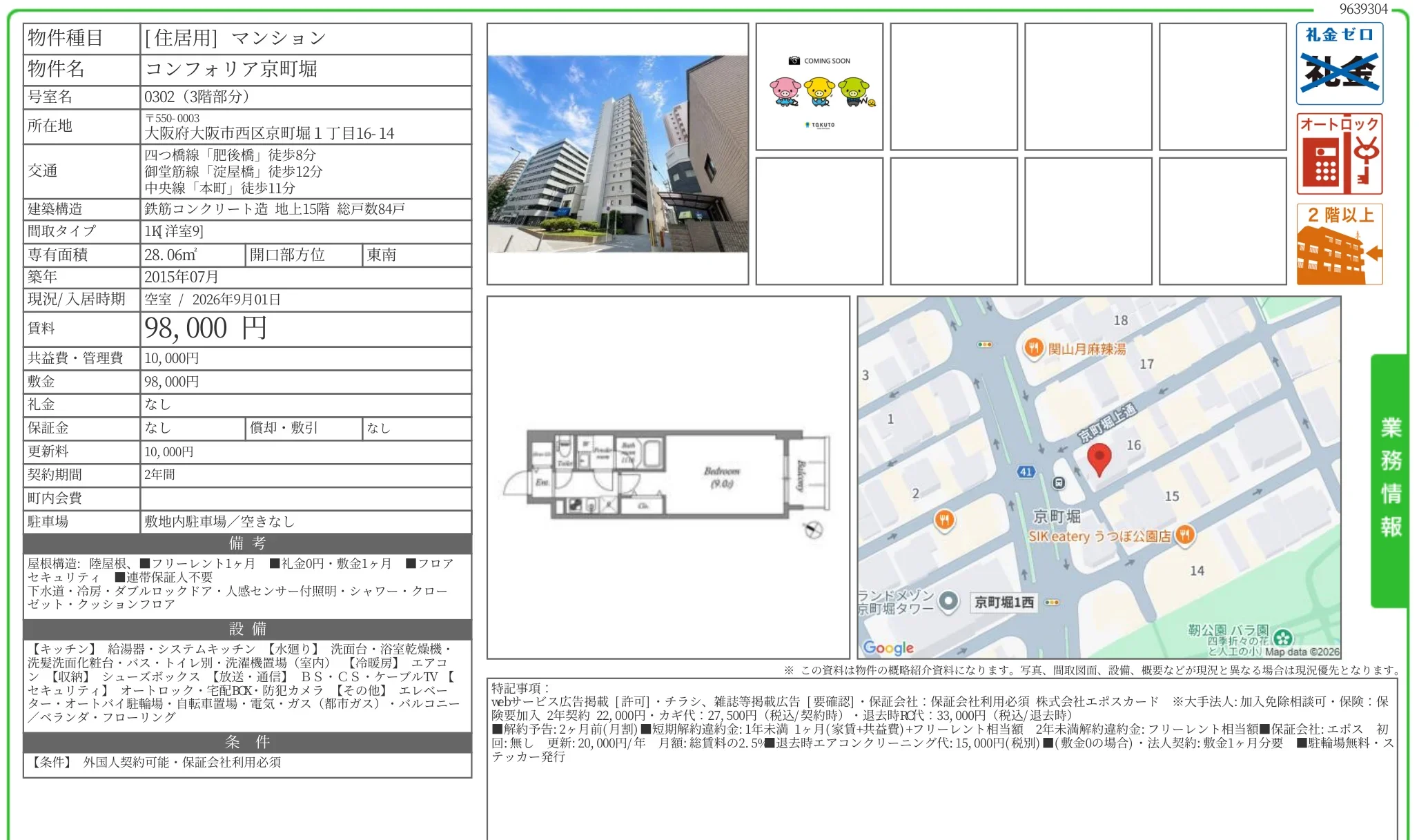This screenshot has width=1419, height=840.
Task: Click build date 2015年07月
Action: coord(182,277)
